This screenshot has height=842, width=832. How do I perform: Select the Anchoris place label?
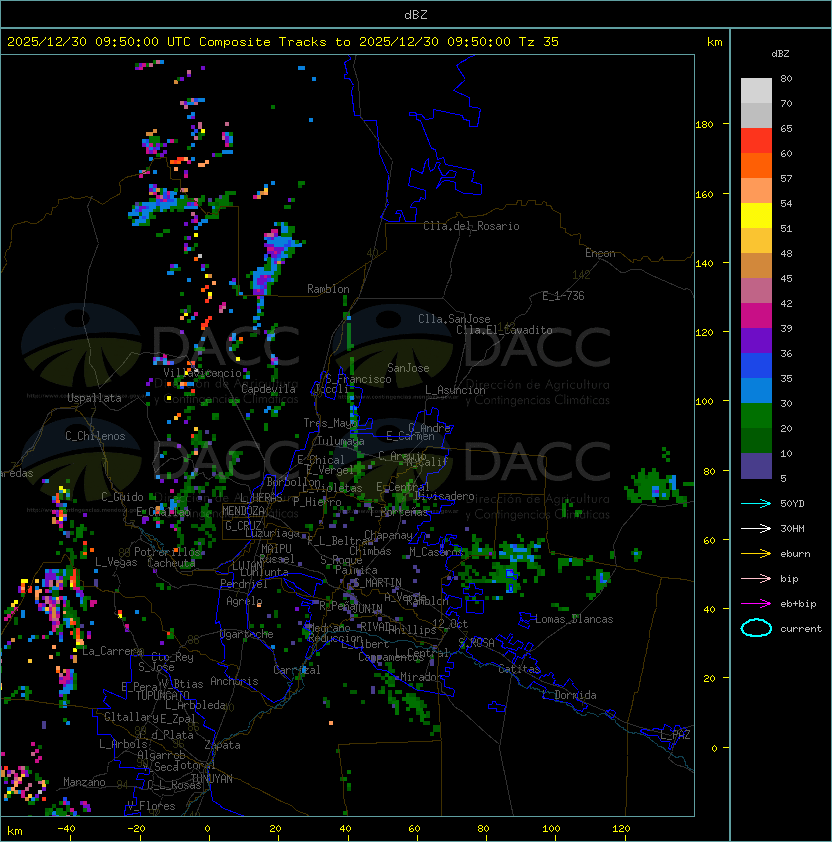234,681
